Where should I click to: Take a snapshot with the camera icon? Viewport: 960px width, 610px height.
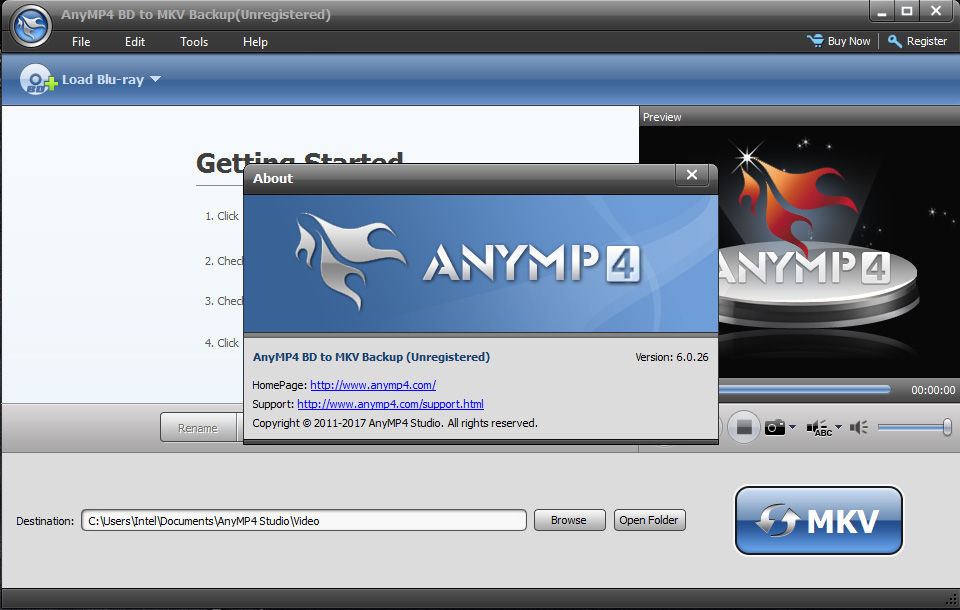775,428
